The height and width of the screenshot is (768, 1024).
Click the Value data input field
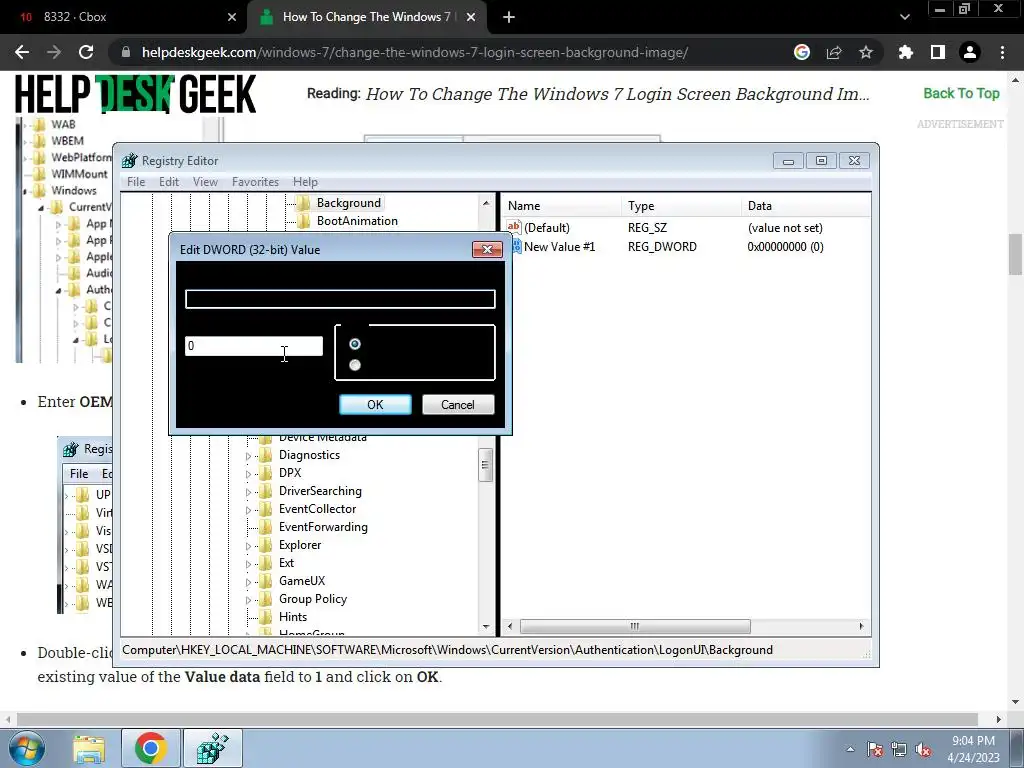click(x=254, y=346)
